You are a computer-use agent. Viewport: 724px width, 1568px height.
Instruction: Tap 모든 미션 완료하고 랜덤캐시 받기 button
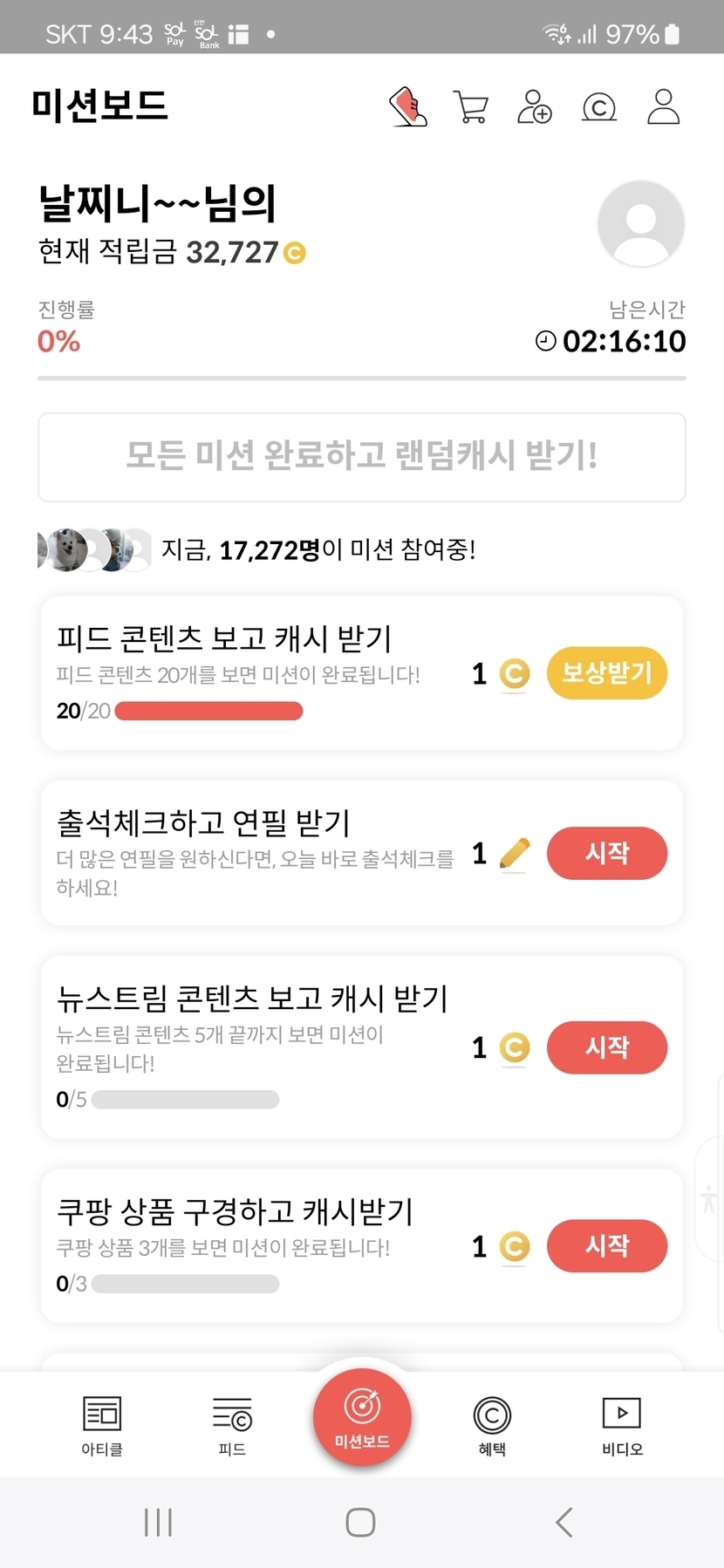point(362,457)
